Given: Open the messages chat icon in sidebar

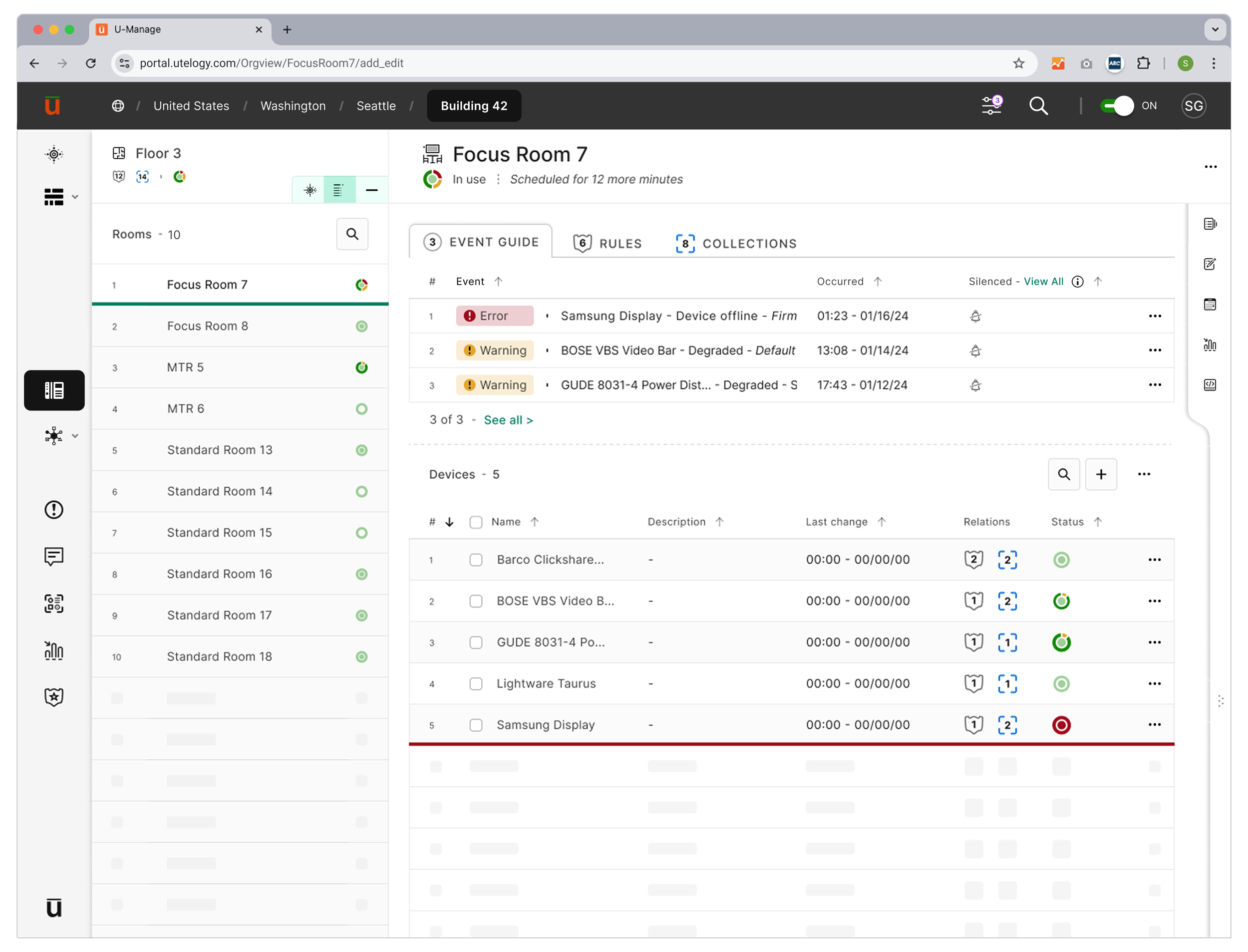Looking at the screenshot, I should 54,557.
